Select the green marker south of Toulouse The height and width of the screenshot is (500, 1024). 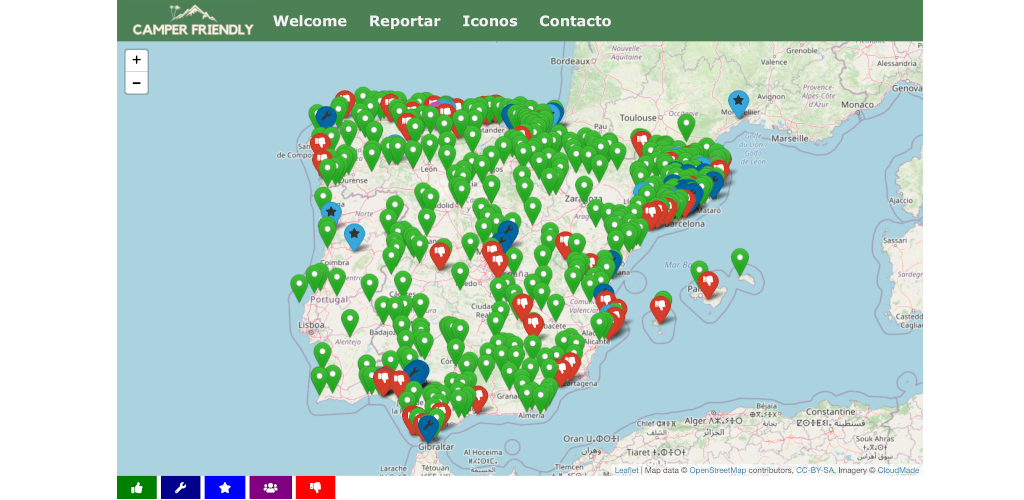point(686,125)
